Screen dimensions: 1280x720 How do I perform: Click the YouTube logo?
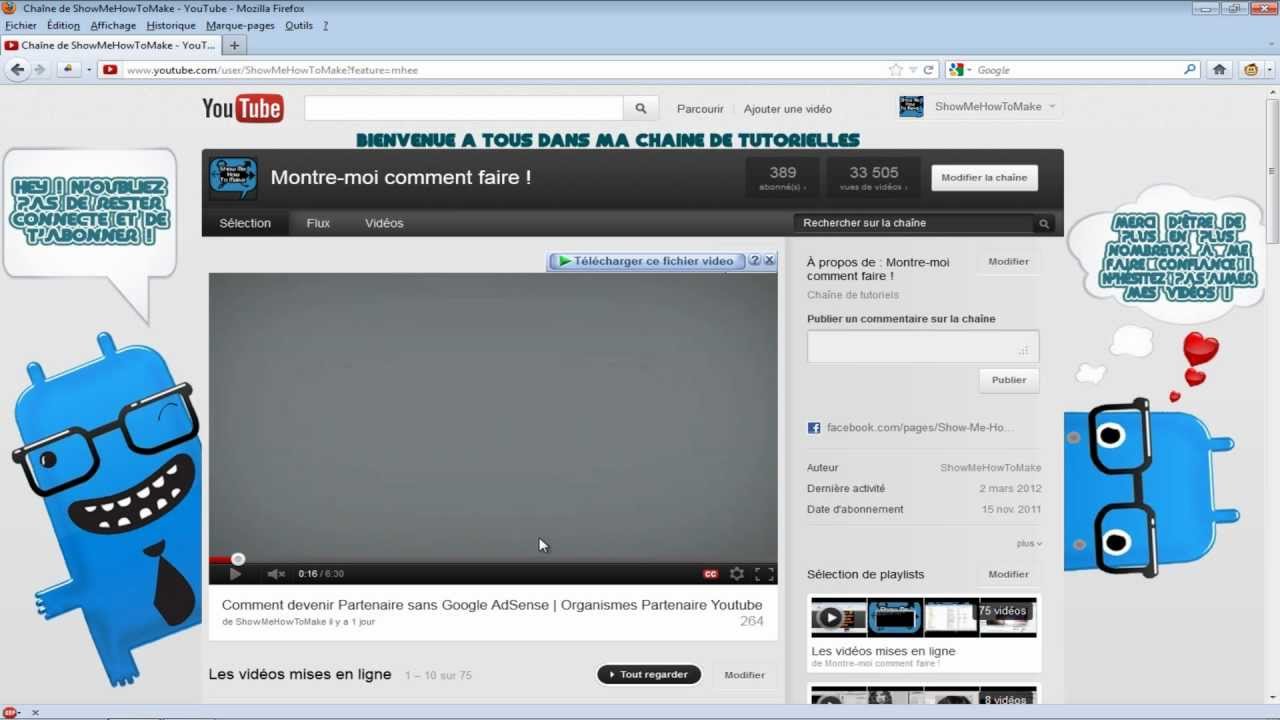point(243,108)
